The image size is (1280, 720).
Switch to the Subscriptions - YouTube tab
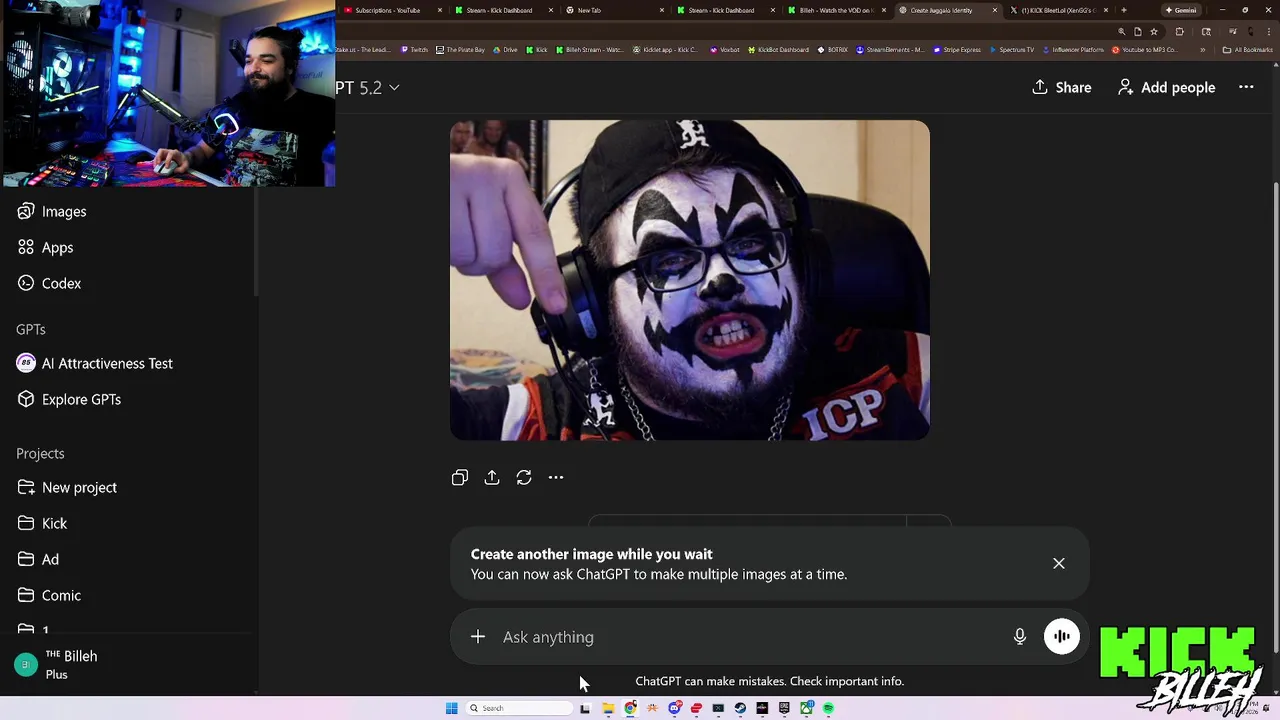coord(392,10)
